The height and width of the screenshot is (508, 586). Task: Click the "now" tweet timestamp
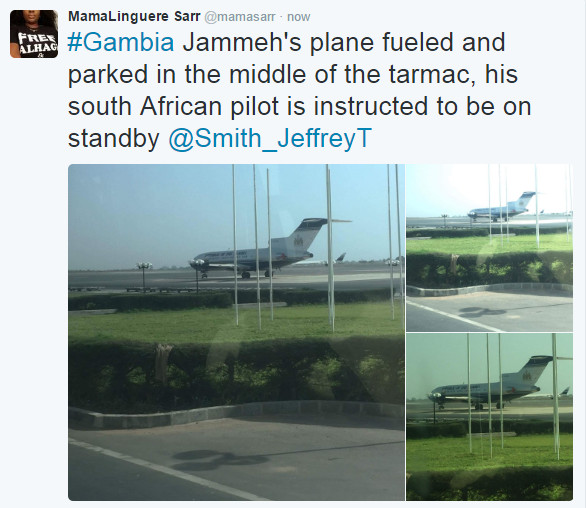299,17
